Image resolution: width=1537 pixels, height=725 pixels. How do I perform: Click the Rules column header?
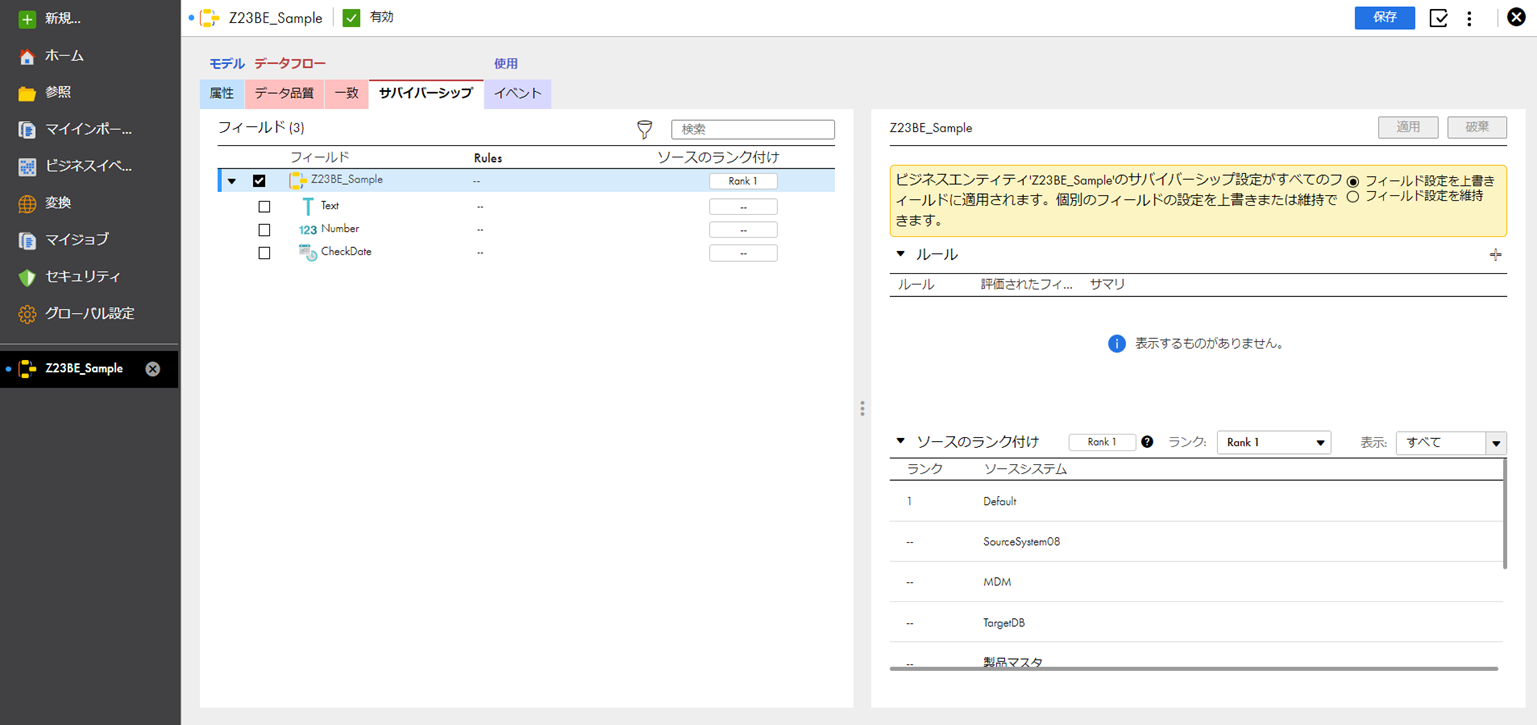pos(488,158)
